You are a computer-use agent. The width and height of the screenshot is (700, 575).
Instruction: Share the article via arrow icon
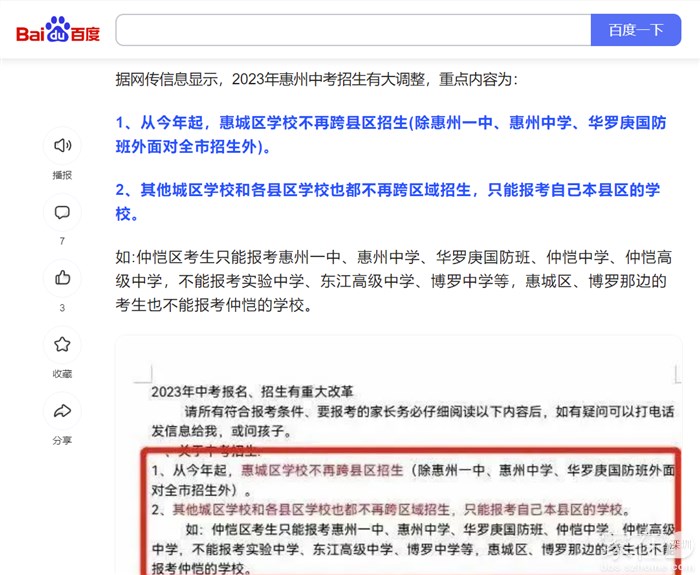pyautogui.click(x=62, y=411)
